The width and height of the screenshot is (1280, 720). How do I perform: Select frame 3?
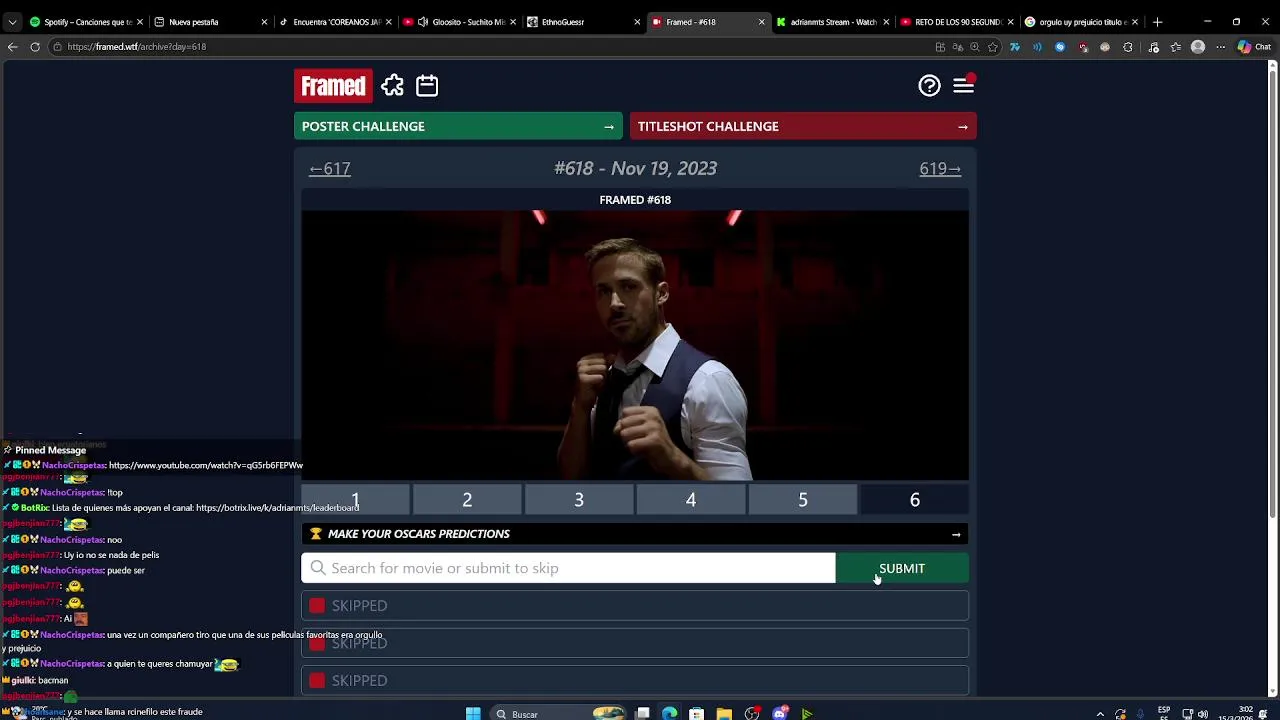(x=579, y=499)
